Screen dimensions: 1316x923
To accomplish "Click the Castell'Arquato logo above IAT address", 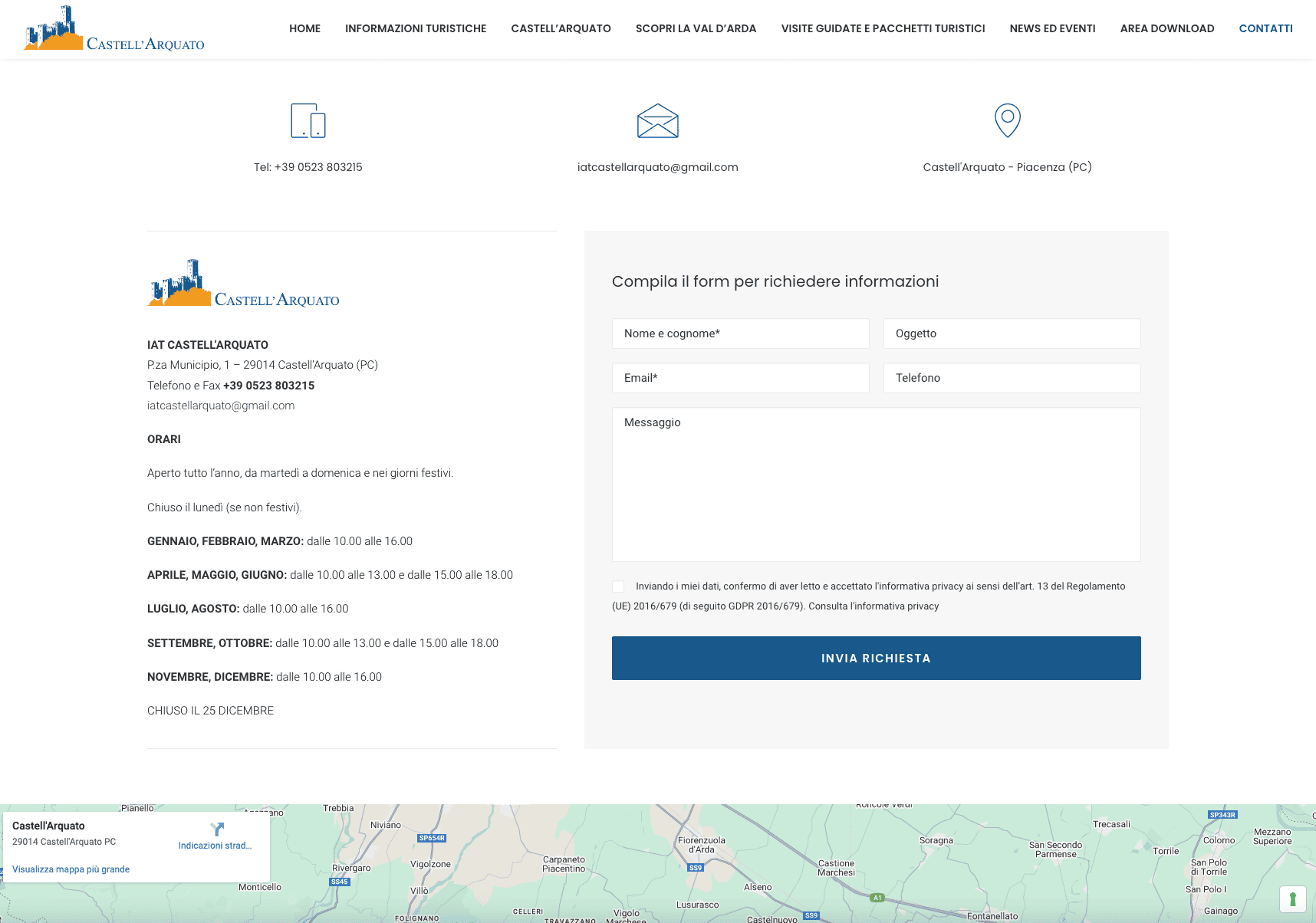I will pos(243,284).
